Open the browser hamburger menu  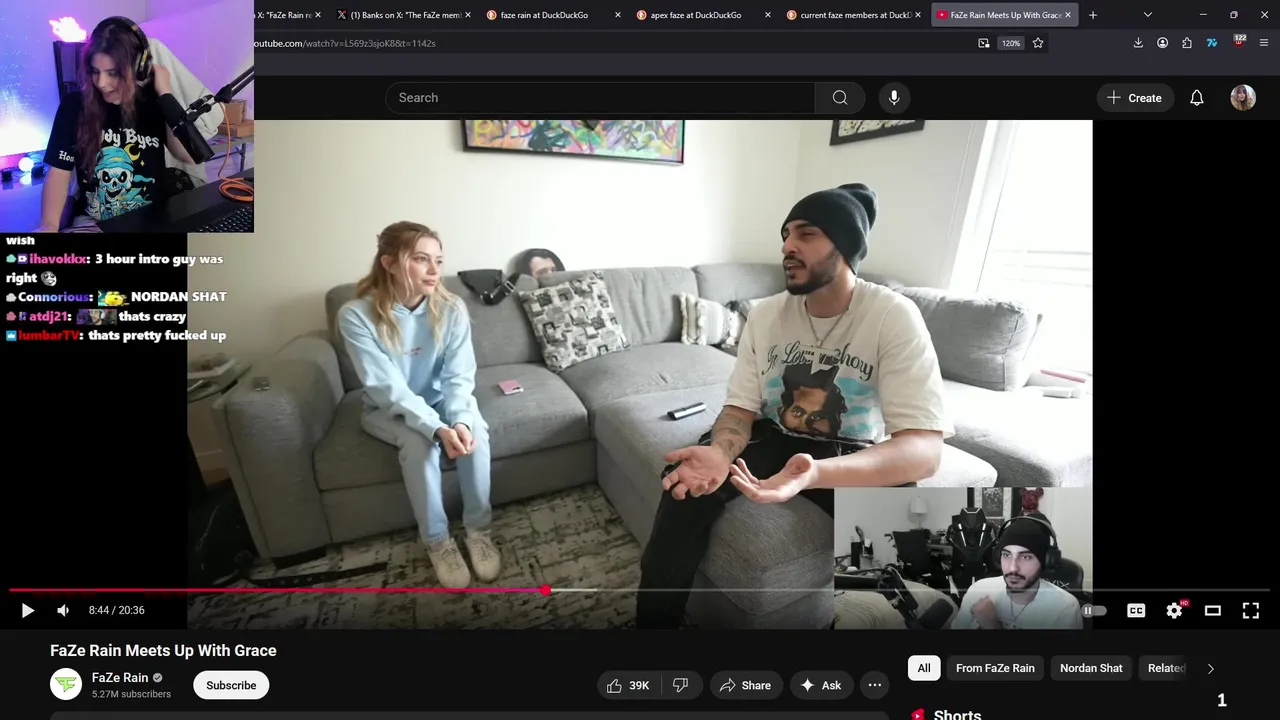(x=1264, y=43)
